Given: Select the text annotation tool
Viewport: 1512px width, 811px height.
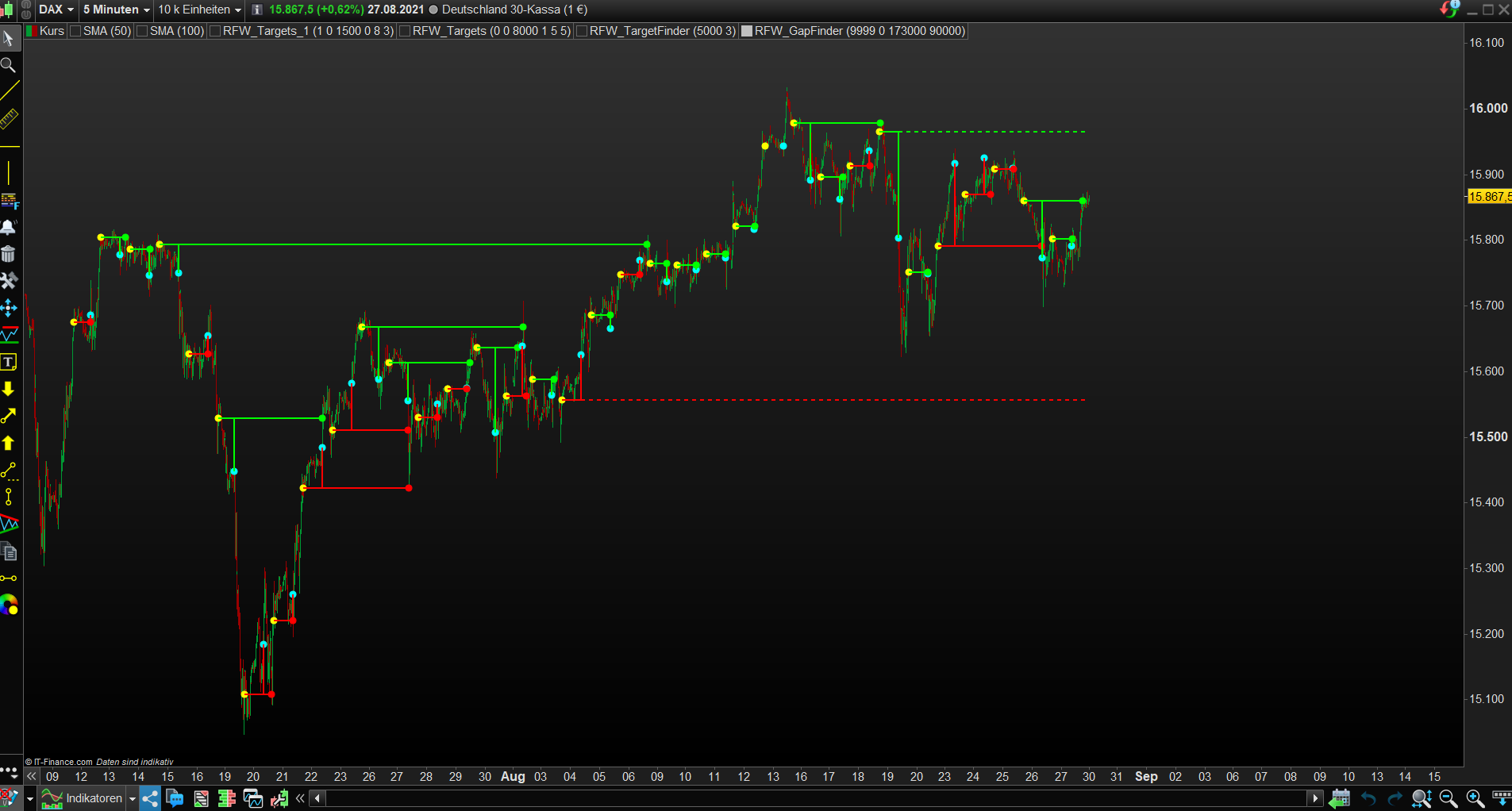Looking at the screenshot, I should tap(9, 362).
